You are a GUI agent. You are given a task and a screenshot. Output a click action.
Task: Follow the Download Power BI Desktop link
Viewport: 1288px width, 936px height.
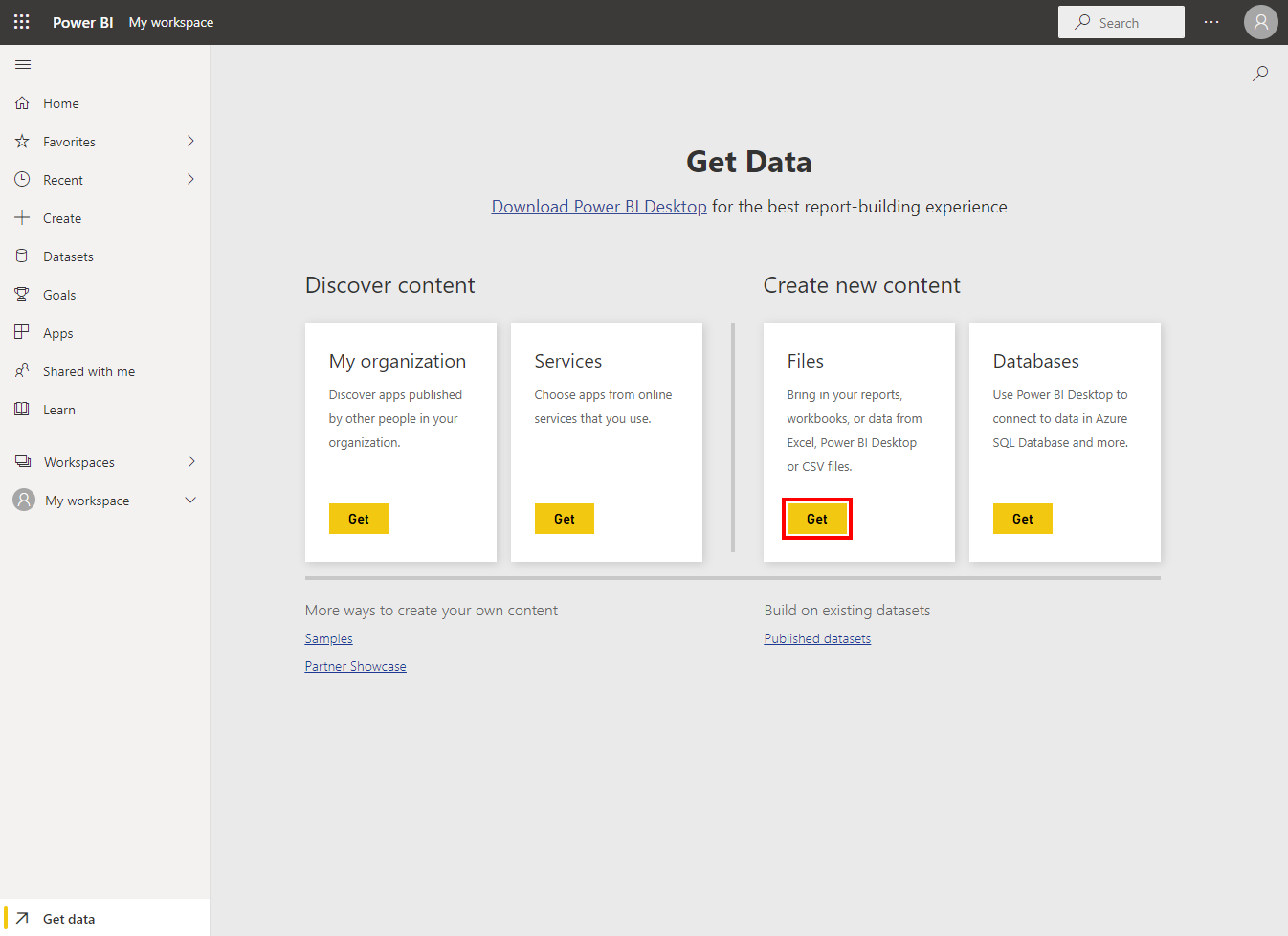point(599,207)
